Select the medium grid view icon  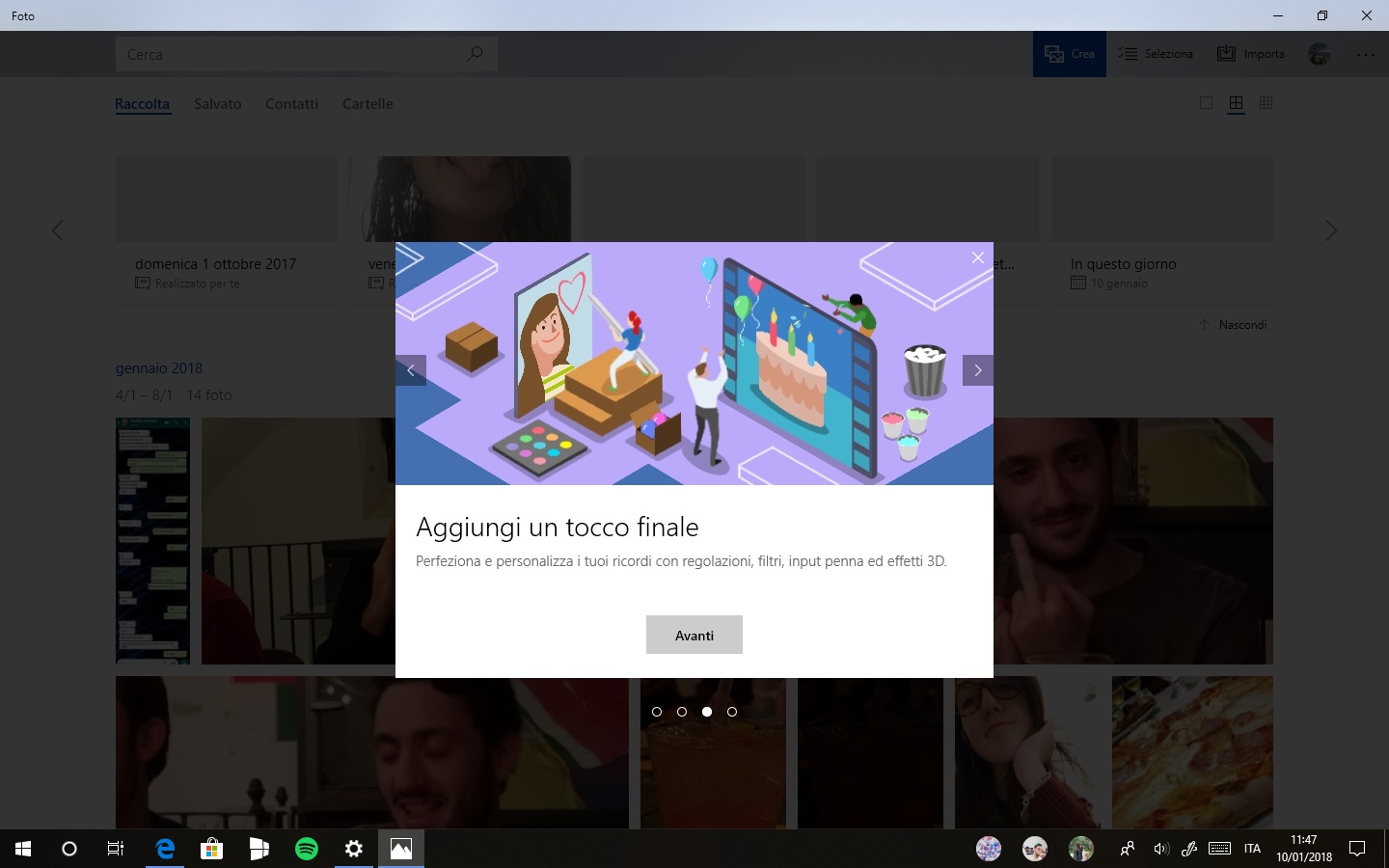click(x=1236, y=103)
